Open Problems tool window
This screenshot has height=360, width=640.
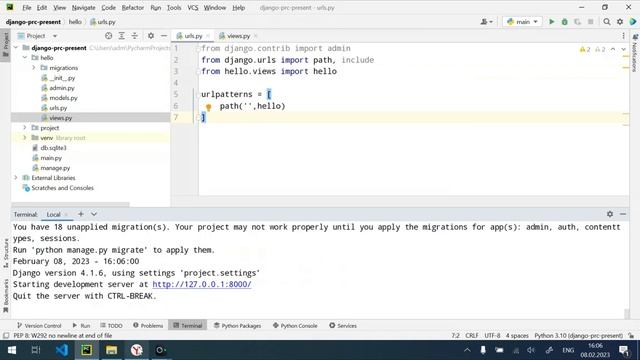point(148,325)
